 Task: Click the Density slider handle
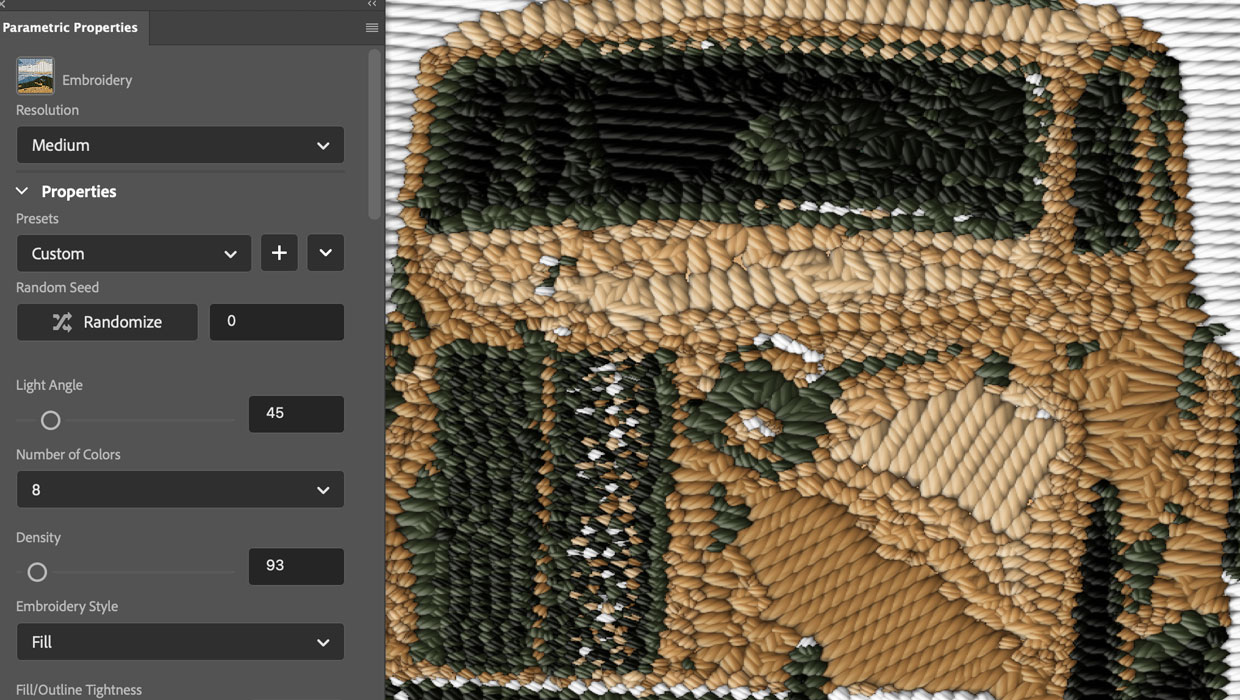pyautogui.click(x=37, y=572)
